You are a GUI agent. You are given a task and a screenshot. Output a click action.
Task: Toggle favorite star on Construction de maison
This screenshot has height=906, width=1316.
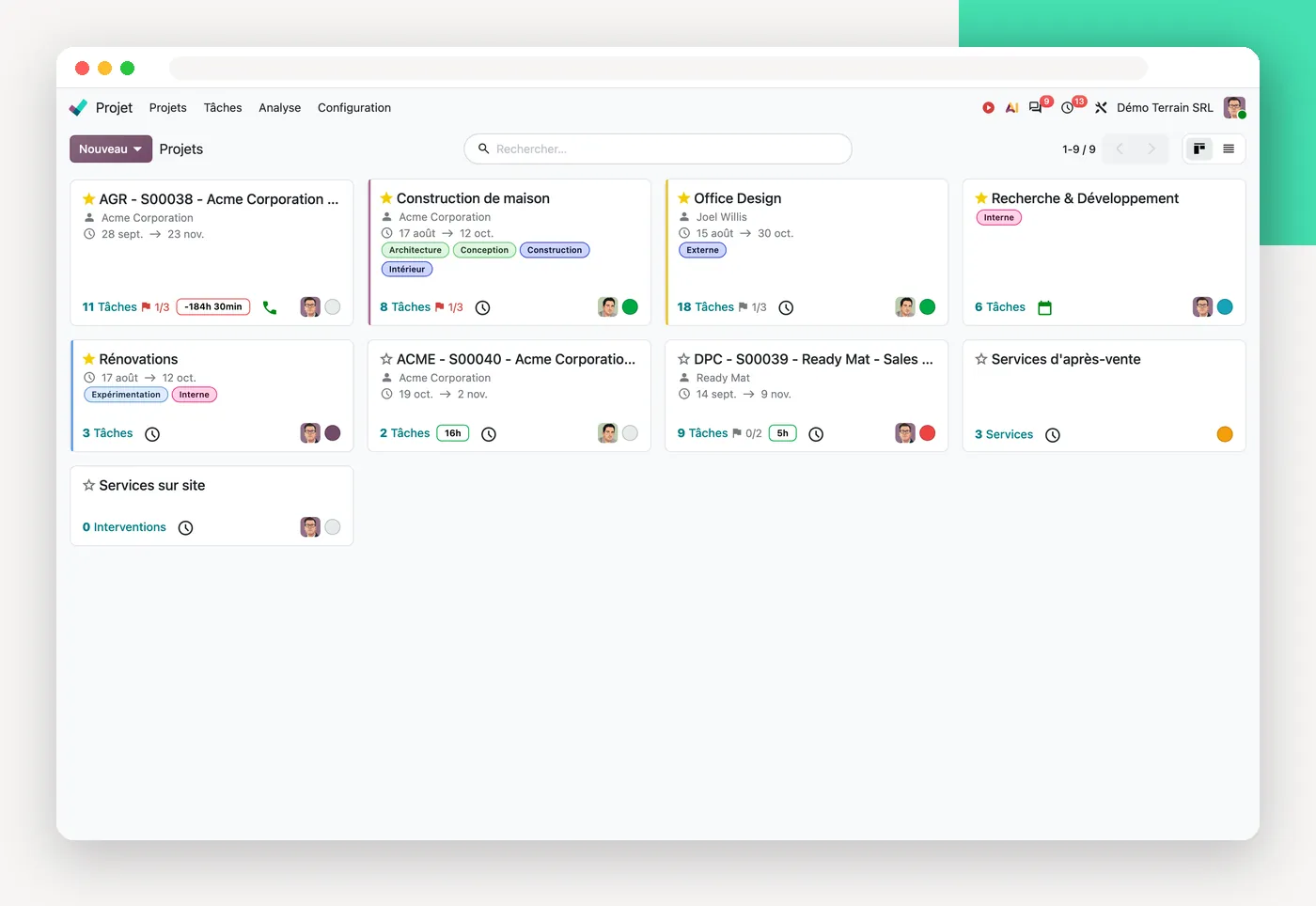(x=386, y=198)
